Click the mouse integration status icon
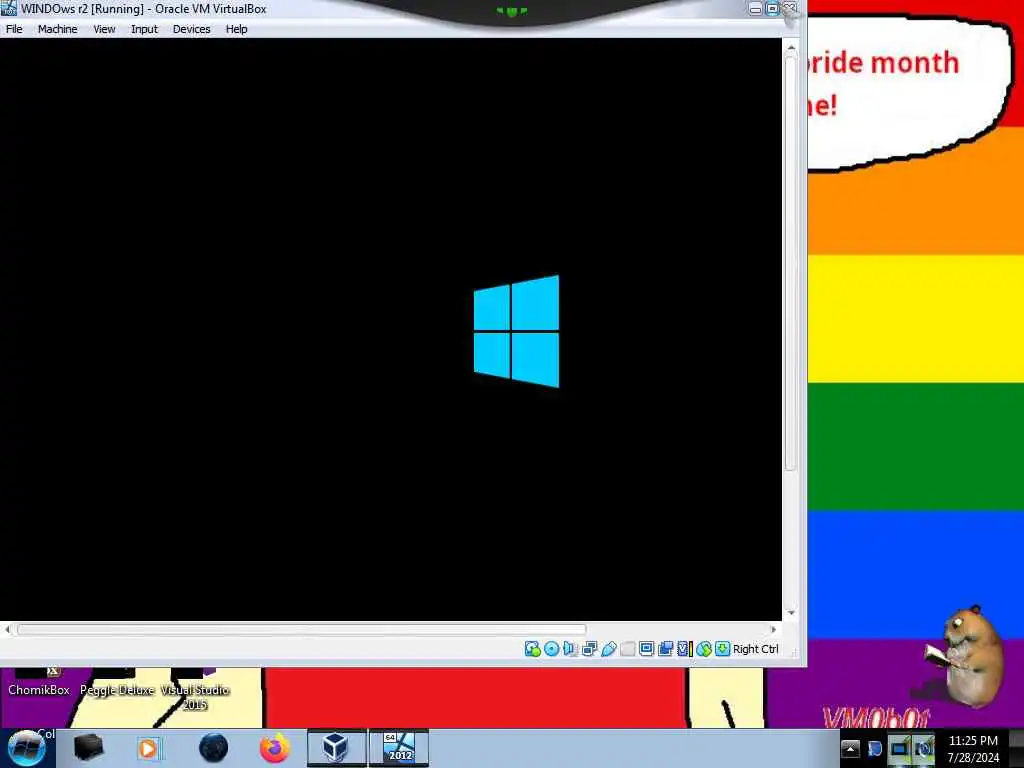 point(703,648)
